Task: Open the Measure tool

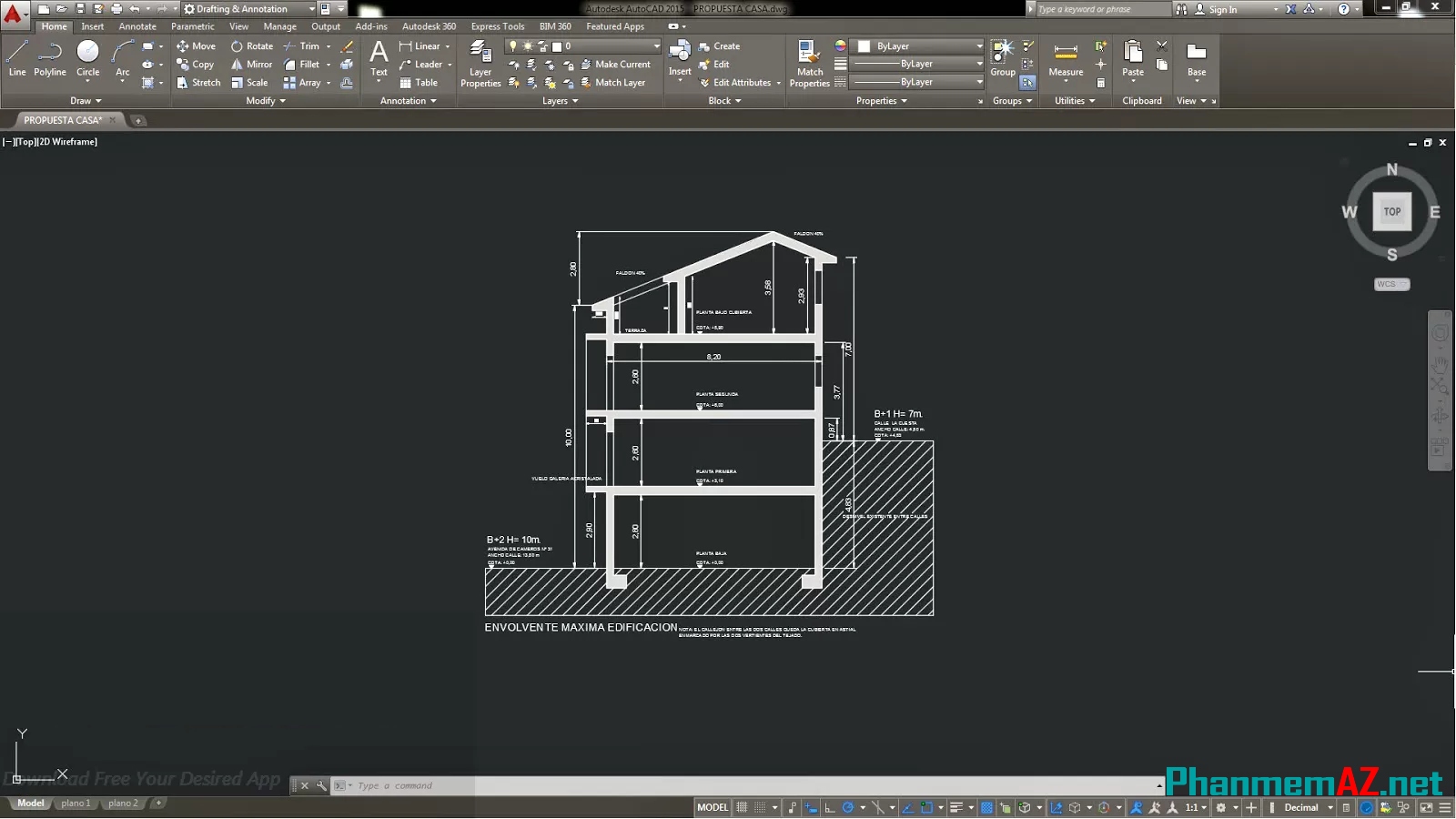Action: [1065, 58]
